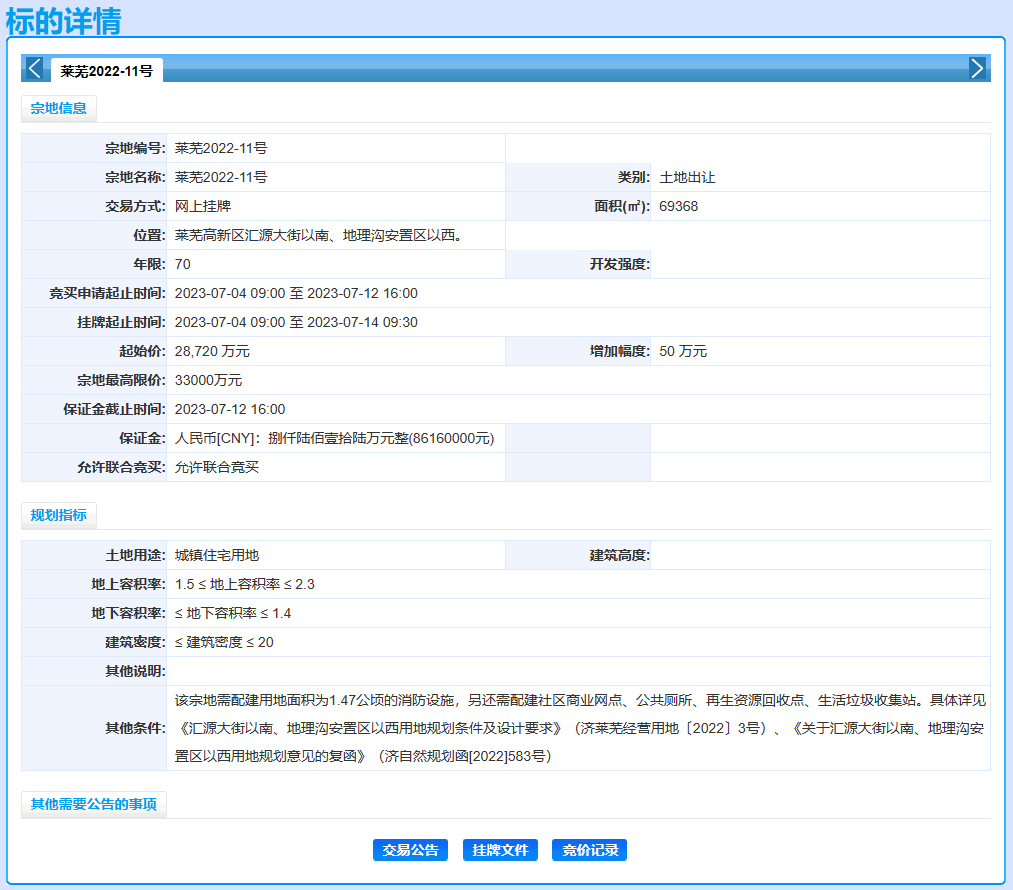Click the 类别 value 土地出让
1013x890 pixels.
point(687,177)
